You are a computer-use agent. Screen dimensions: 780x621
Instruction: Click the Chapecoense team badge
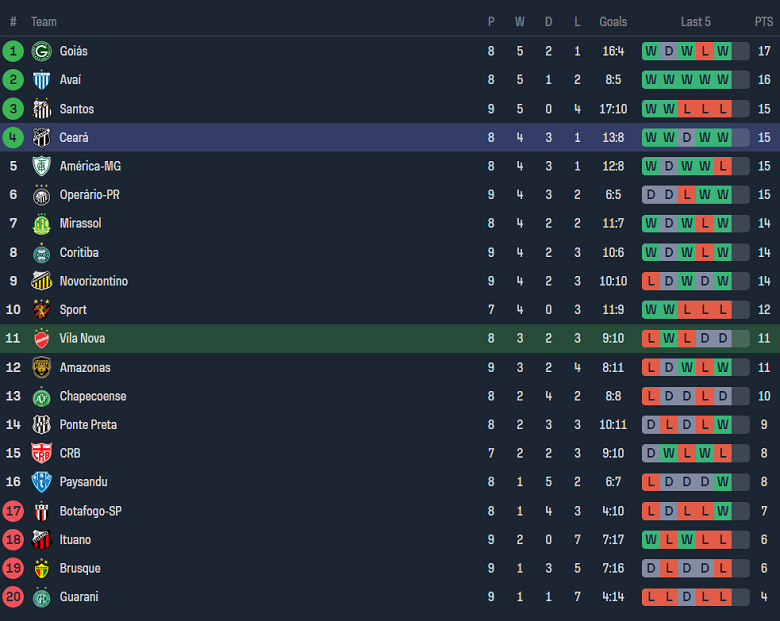pyautogui.click(x=41, y=397)
